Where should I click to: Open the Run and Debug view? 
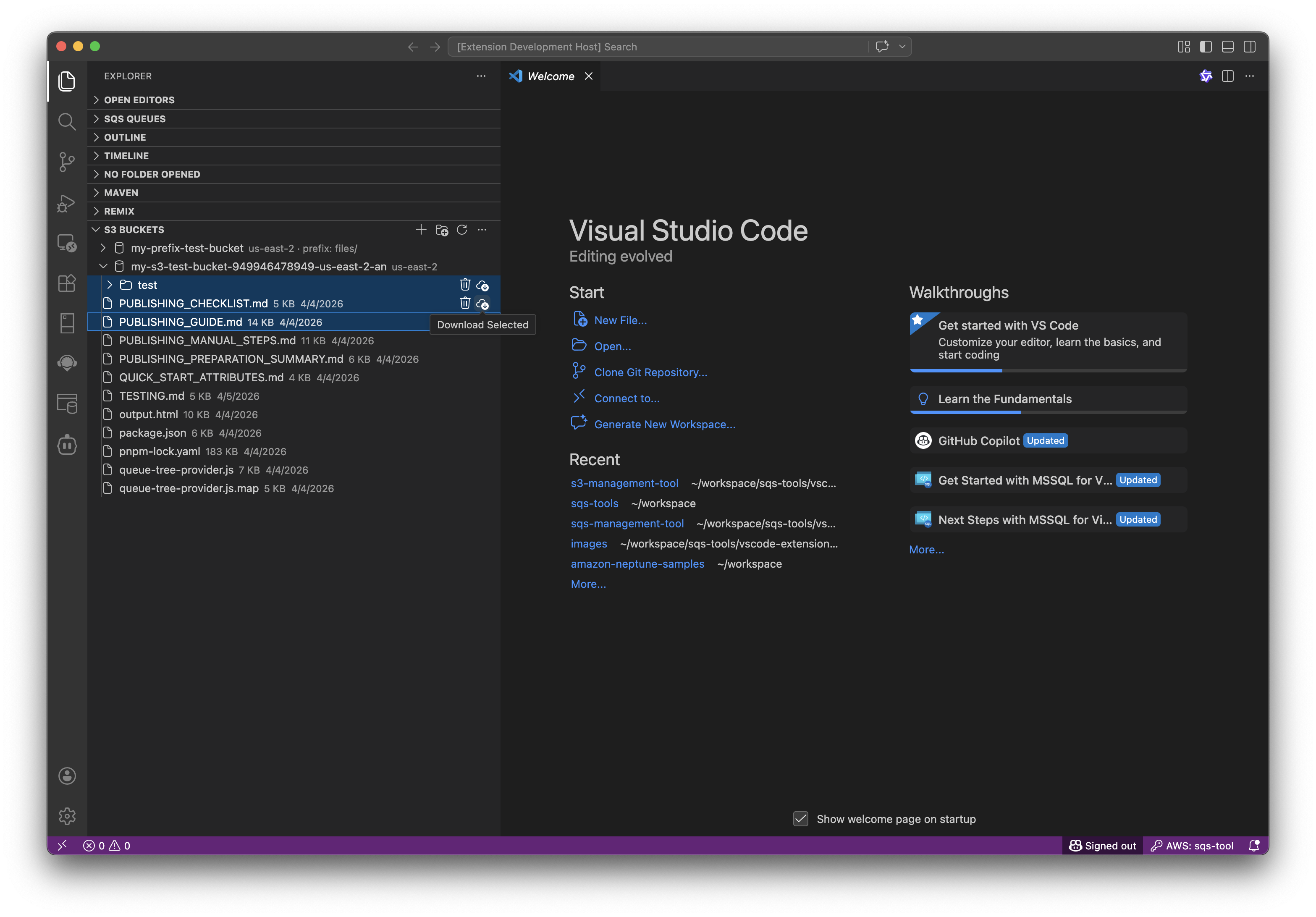(67, 203)
